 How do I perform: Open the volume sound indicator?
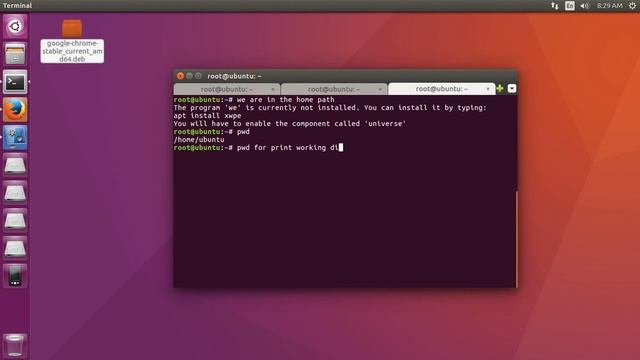pos(584,6)
